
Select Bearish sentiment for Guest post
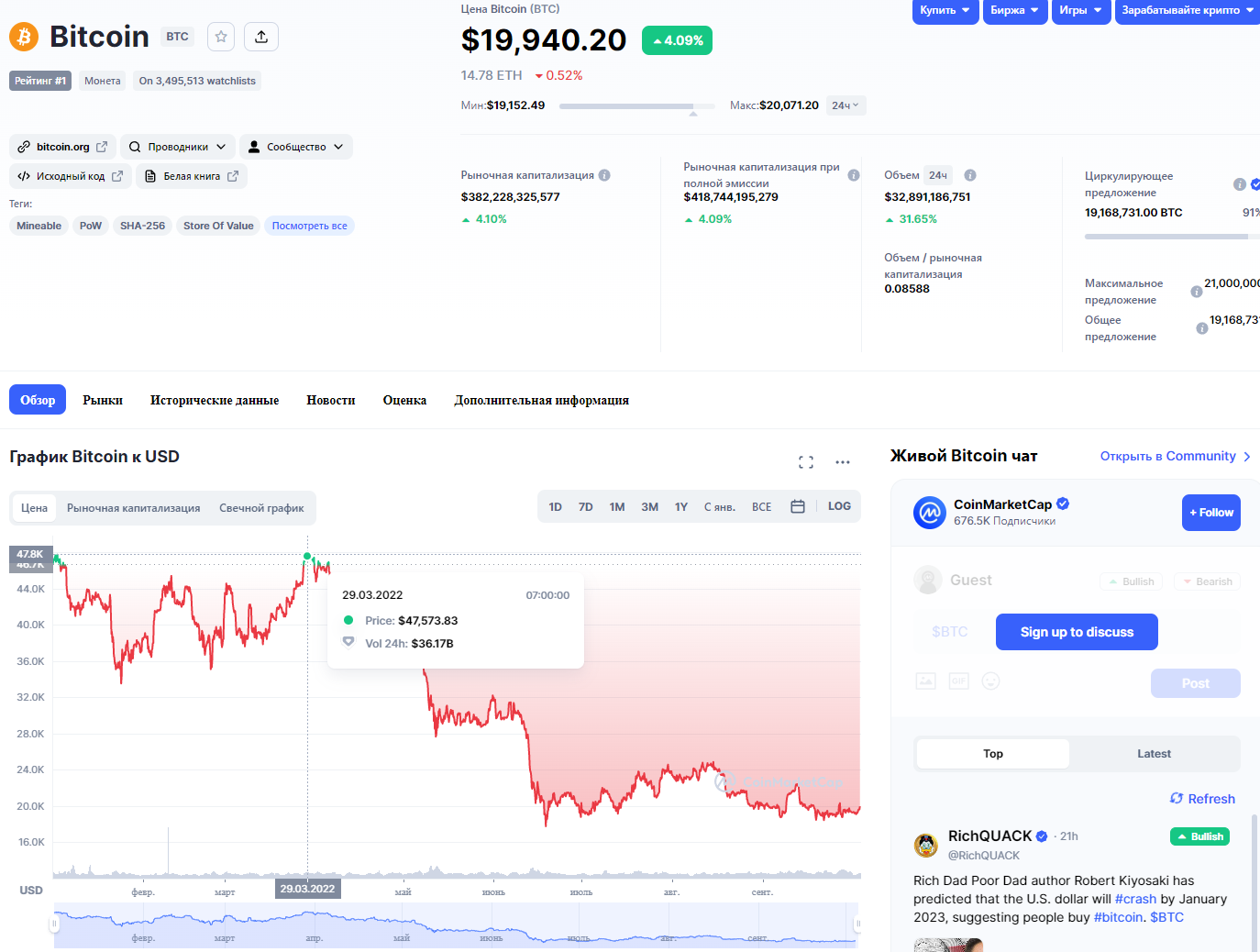coord(1207,581)
